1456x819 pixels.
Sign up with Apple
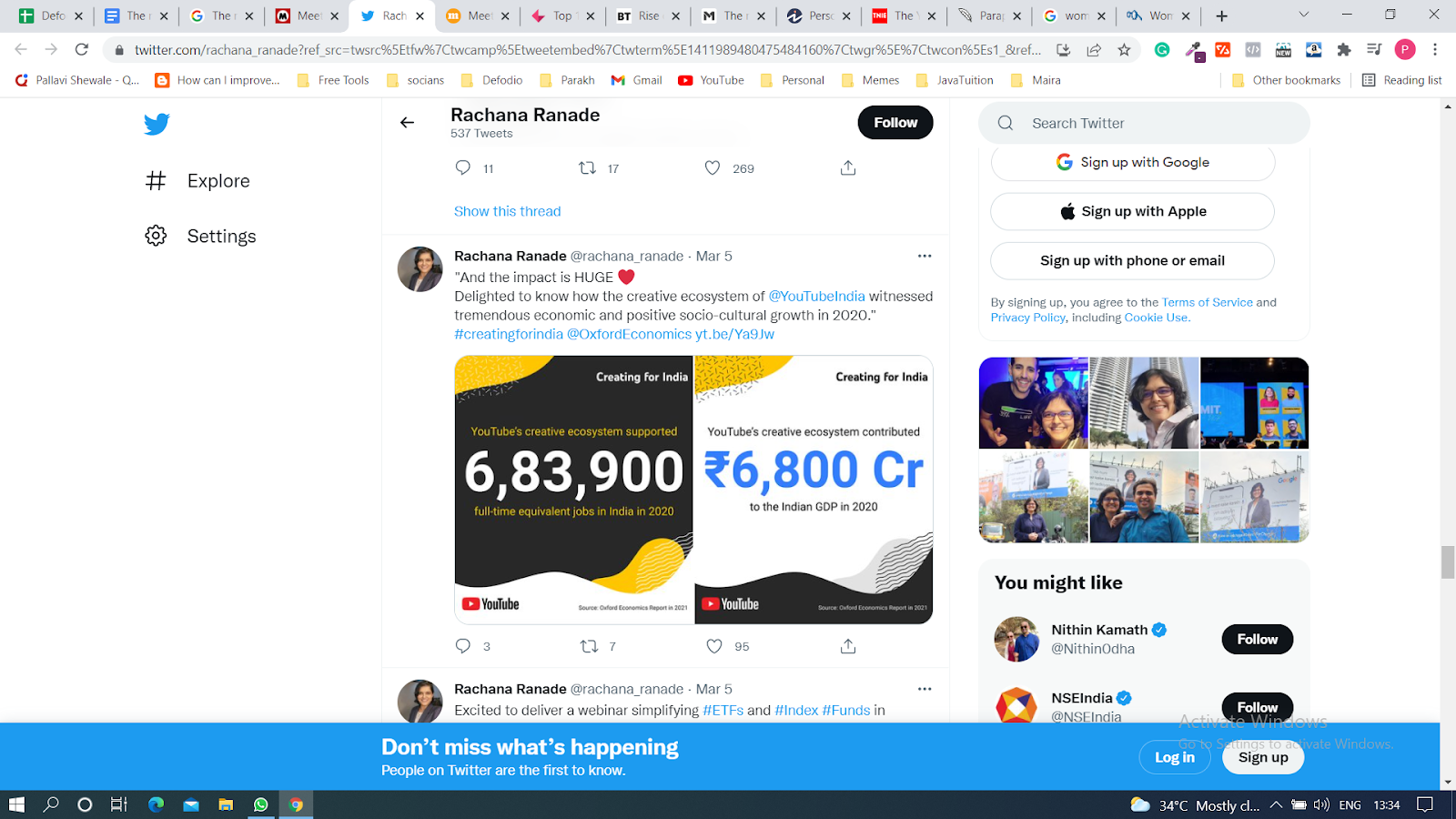[1133, 211]
